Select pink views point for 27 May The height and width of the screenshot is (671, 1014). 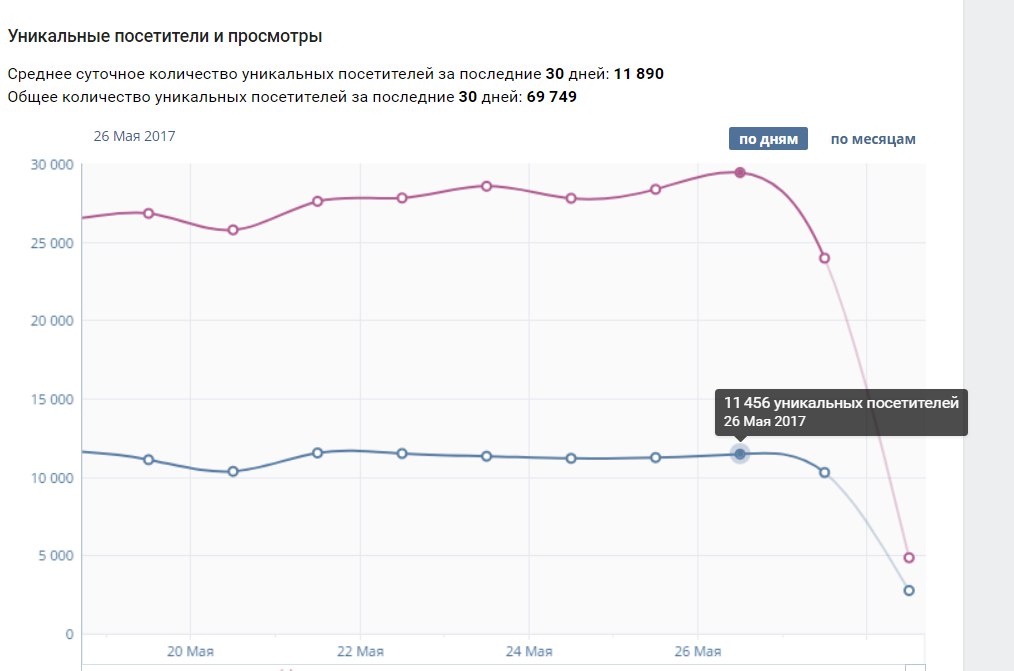(825, 258)
